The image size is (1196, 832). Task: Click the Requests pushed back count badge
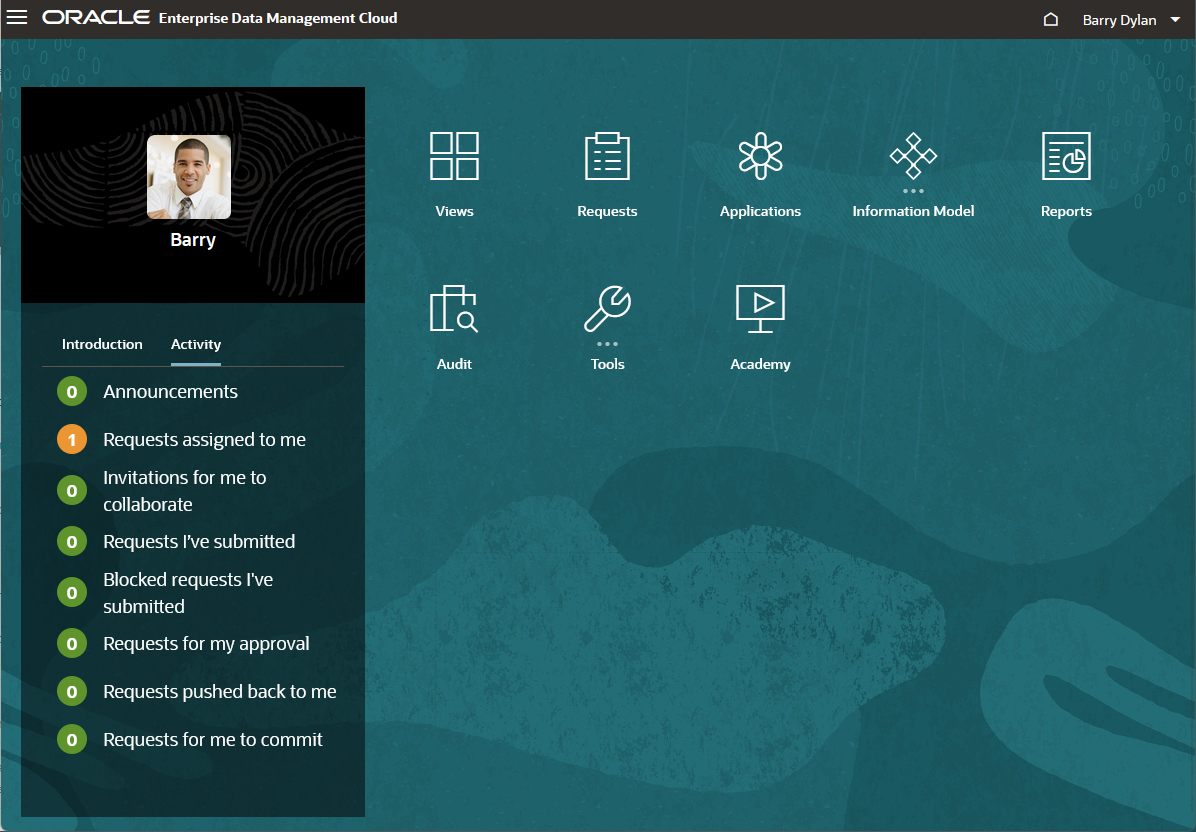(x=72, y=692)
